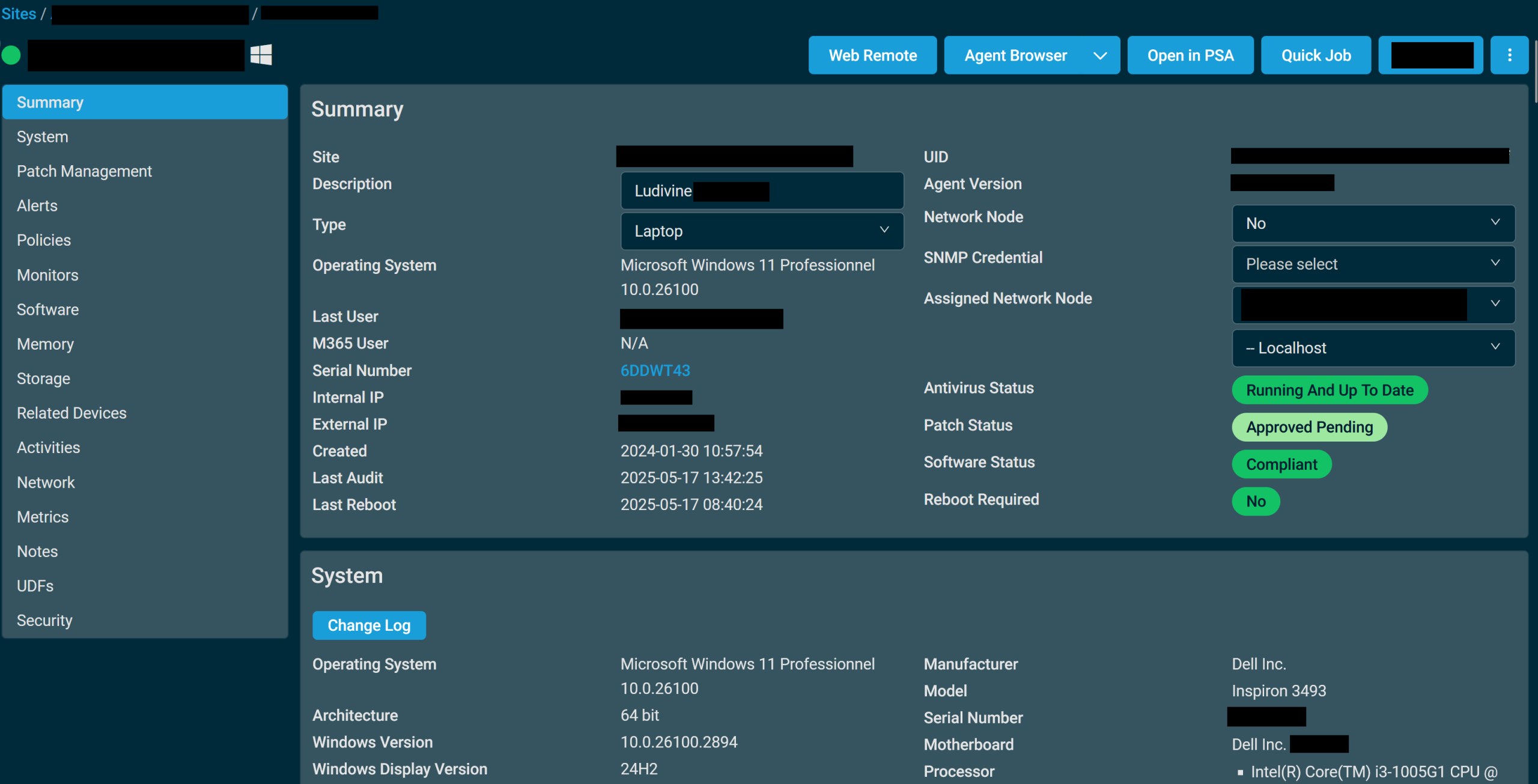
Task: Click the Windows Version 10.0.26100.2894 value
Action: (x=679, y=743)
